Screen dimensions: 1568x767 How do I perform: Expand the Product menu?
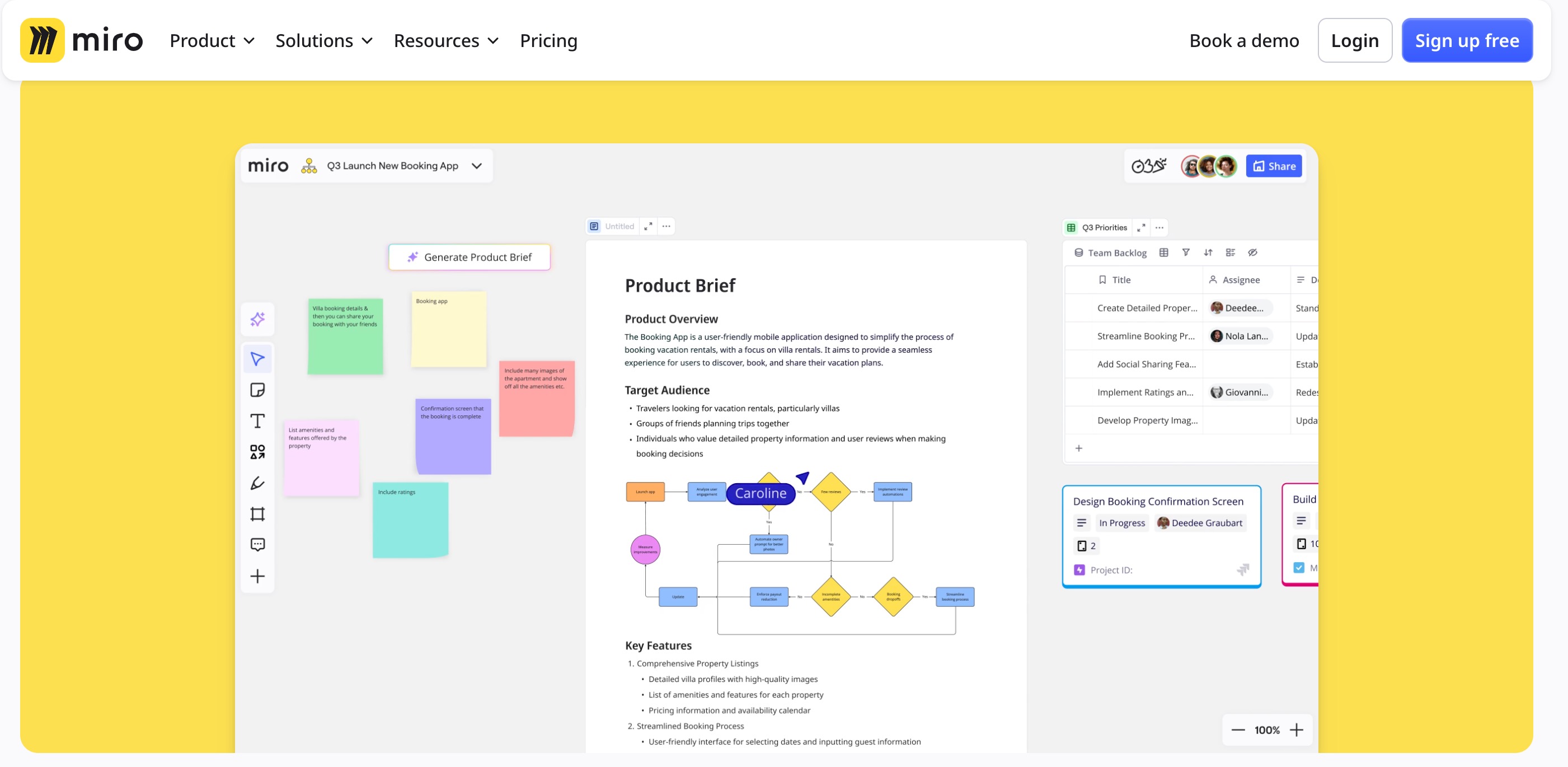point(212,40)
